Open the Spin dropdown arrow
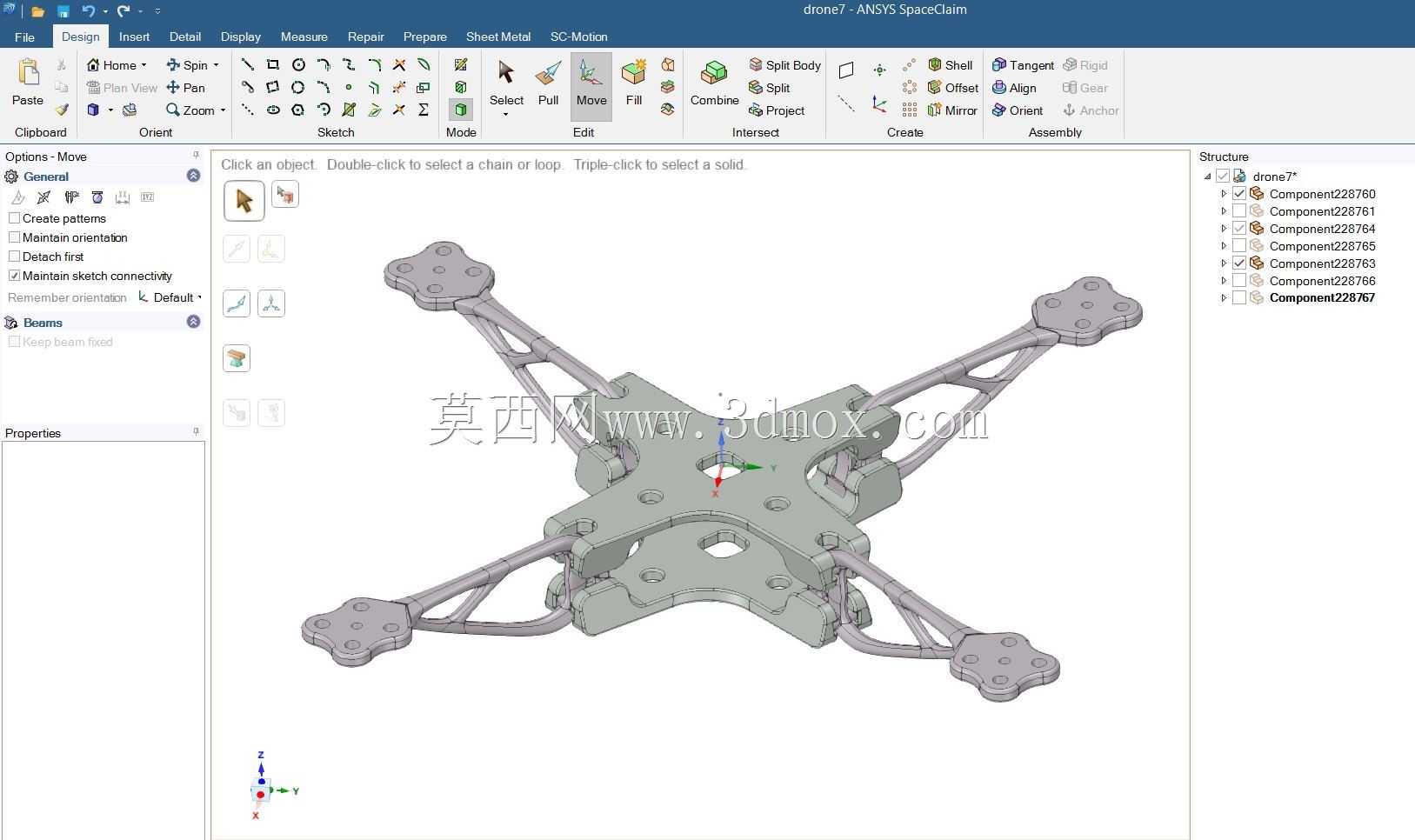Image resolution: width=1415 pixels, height=840 pixels. click(216, 65)
